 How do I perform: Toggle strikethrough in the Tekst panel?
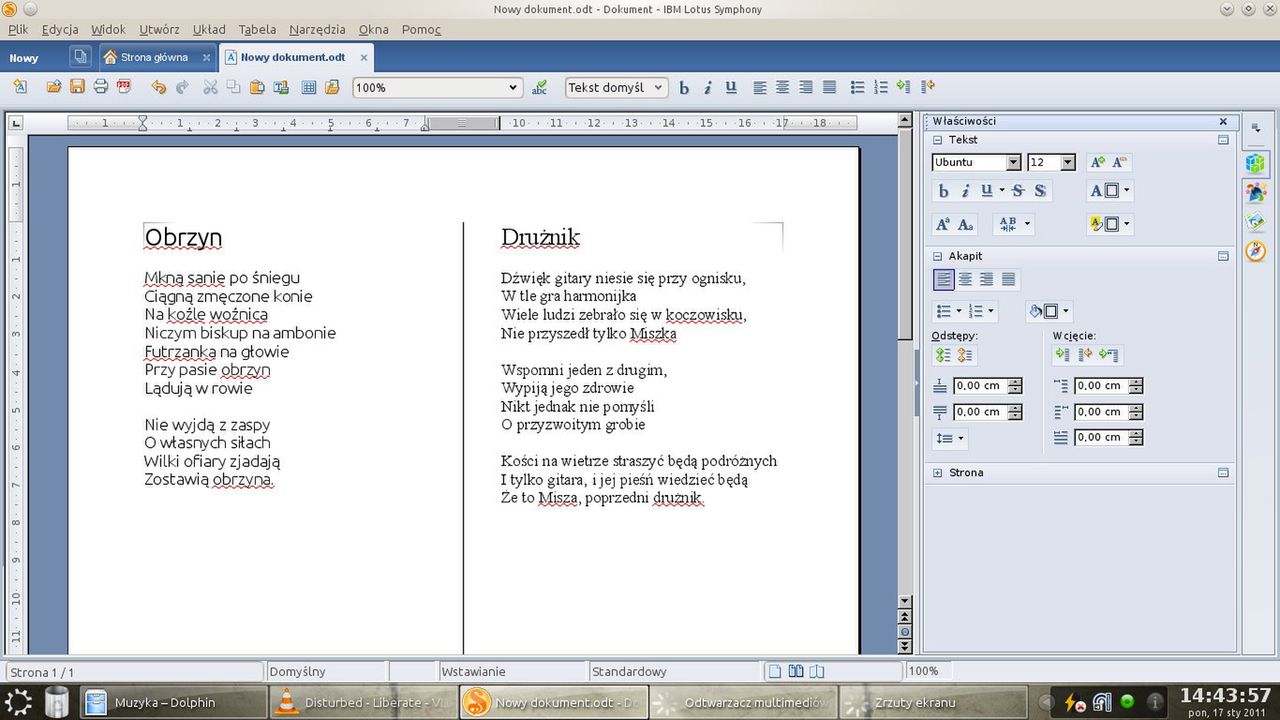coord(1018,190)
